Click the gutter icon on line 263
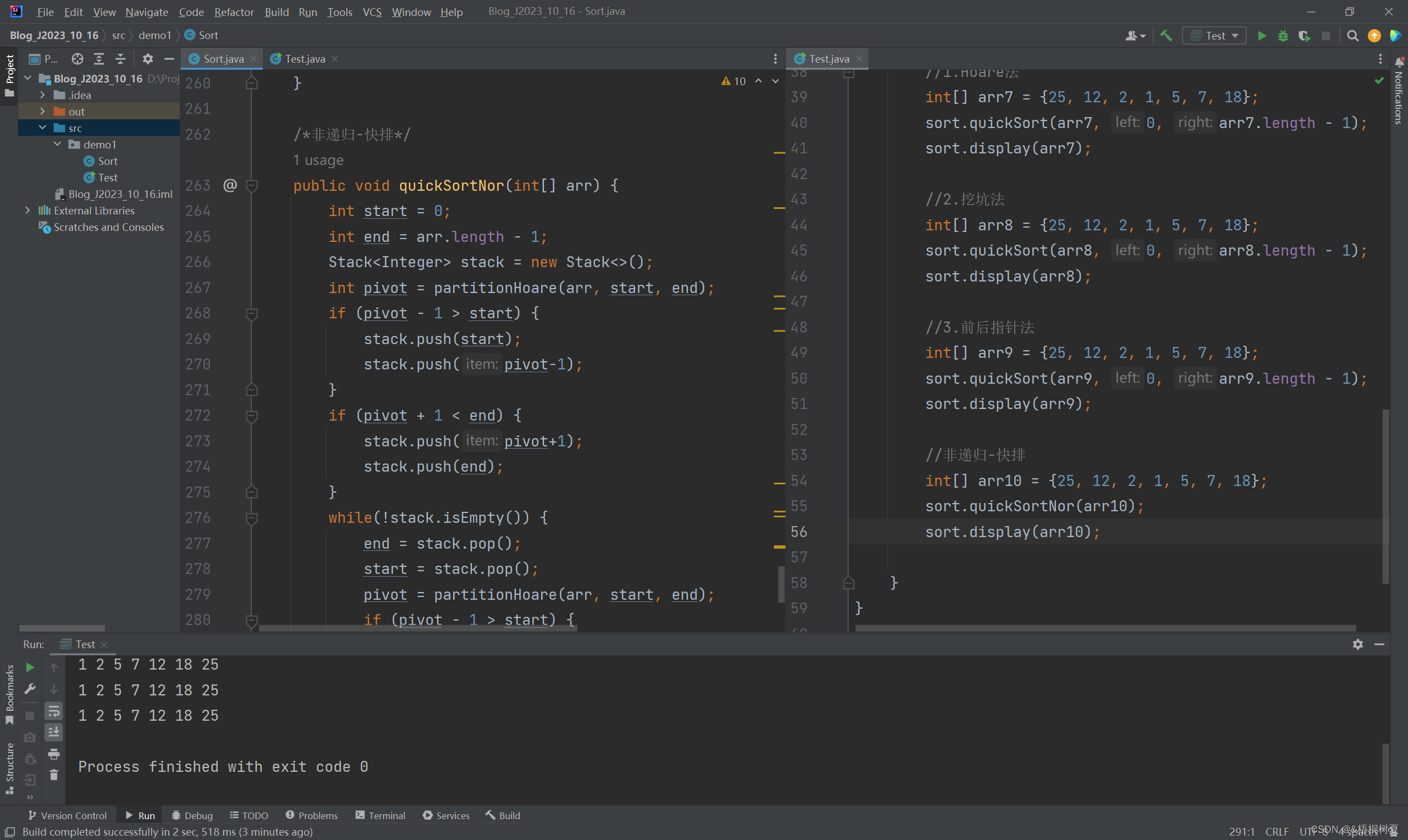Screen dimensions: 1408x840 click(230, 185)
